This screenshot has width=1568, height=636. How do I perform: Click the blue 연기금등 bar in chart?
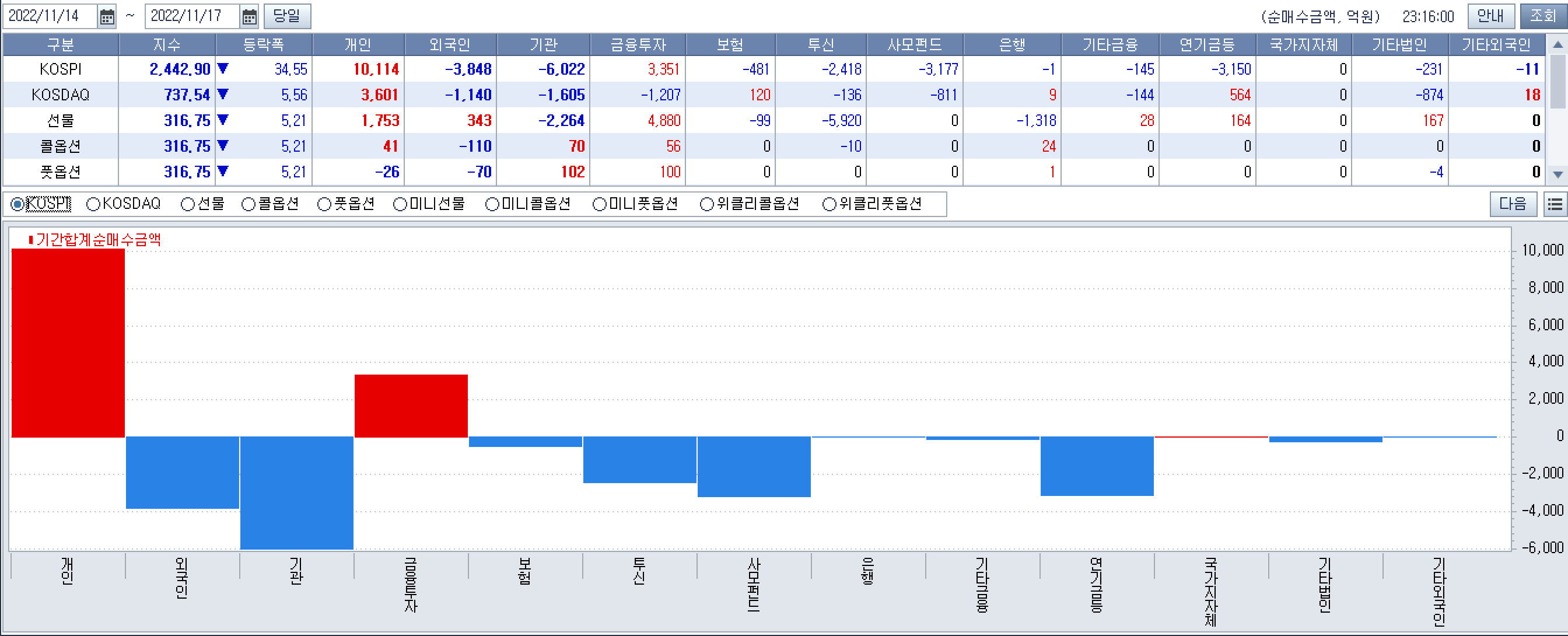click(1097, 466)
